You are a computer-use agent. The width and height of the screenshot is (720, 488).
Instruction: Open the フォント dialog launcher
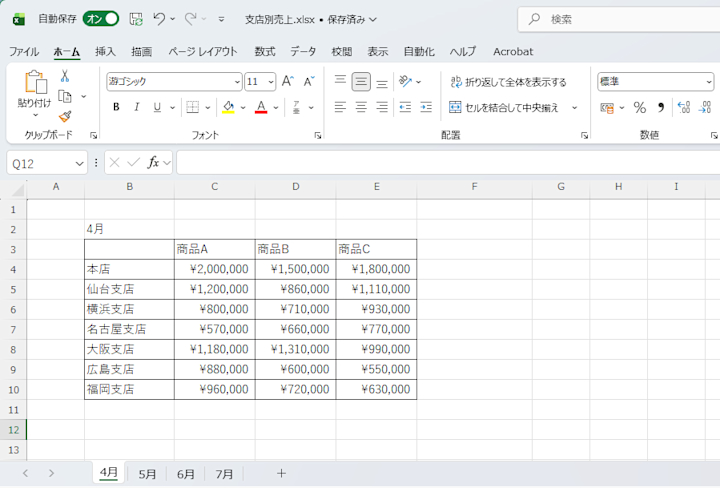(x=318, y=135)
